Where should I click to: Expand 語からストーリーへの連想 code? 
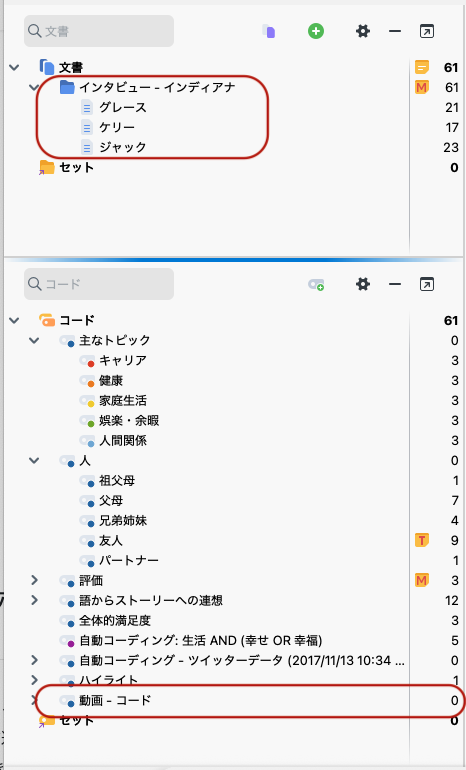click(x=34, y=600)
